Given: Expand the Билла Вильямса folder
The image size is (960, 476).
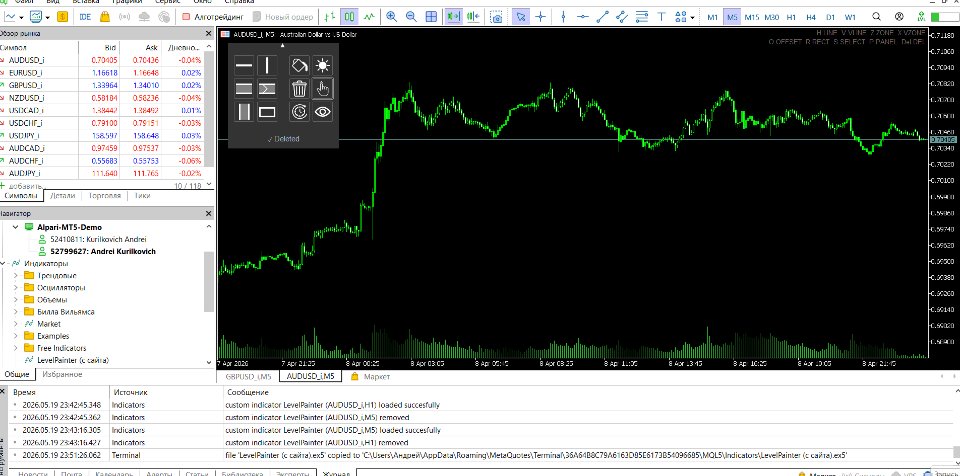Looking at the screenshot, I should tap(16, 312).
